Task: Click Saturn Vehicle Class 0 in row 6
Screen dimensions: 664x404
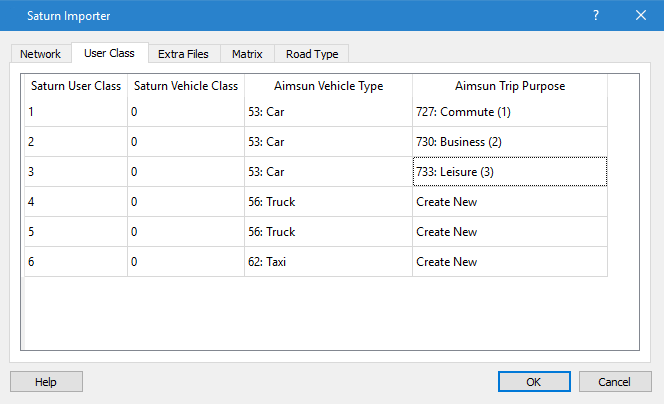Action: tap(186, 262)
